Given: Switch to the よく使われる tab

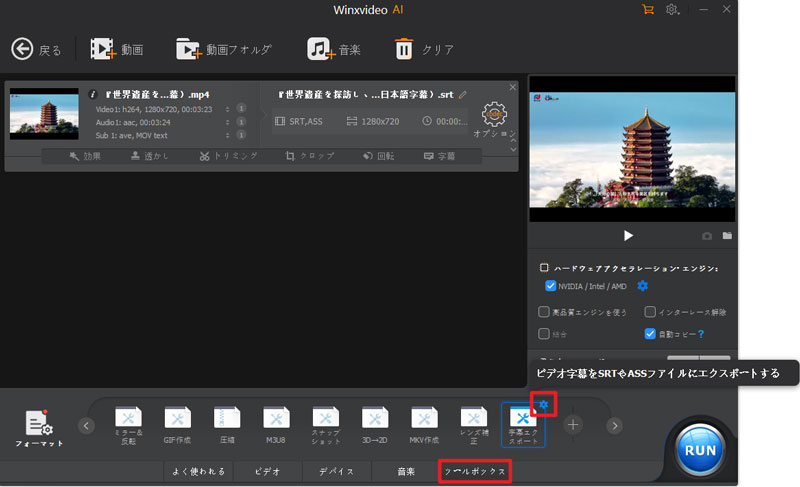Looking at the screenshot, I should click(x=198, y=471).
